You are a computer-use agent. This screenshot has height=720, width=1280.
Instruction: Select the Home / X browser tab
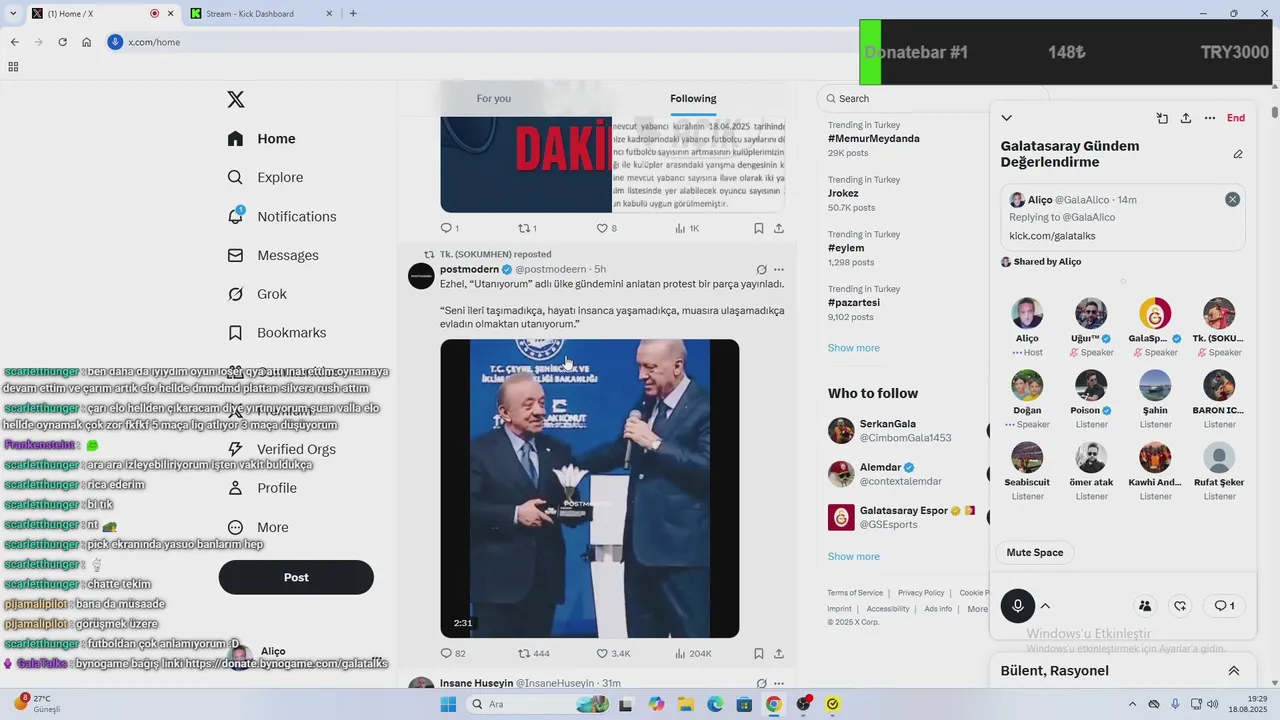100,14
